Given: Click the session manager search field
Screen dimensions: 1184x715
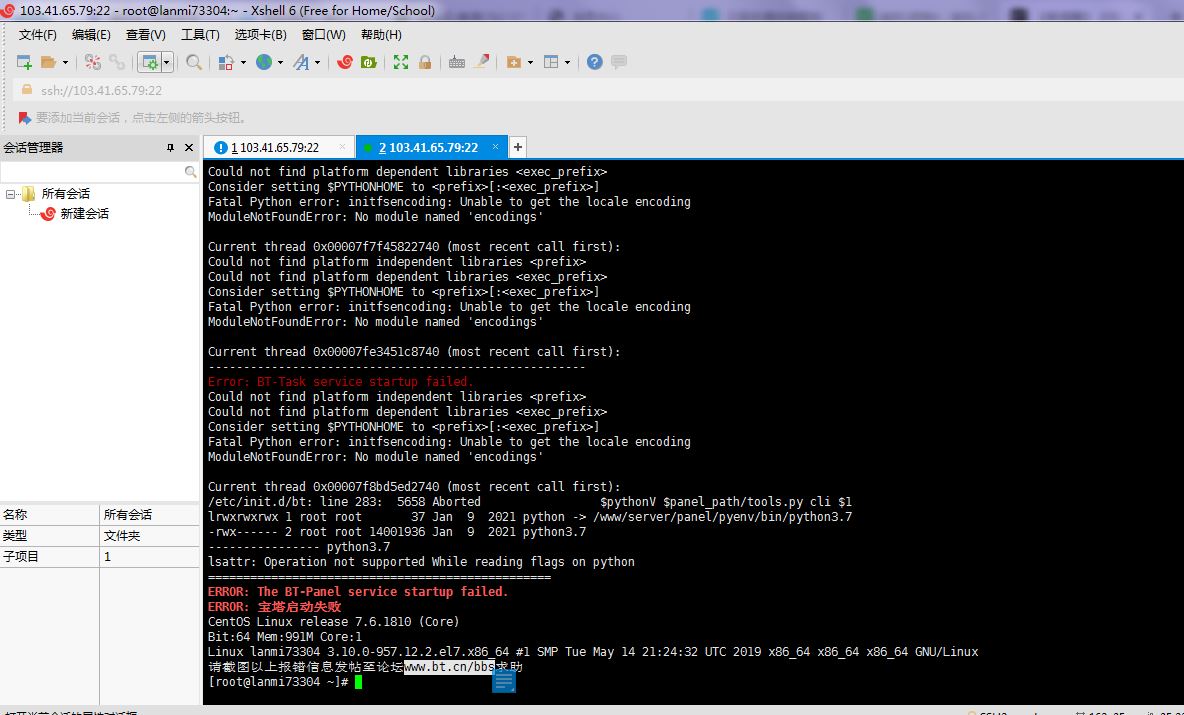Looking at the screenshot, I should click(x=92, y=172).
